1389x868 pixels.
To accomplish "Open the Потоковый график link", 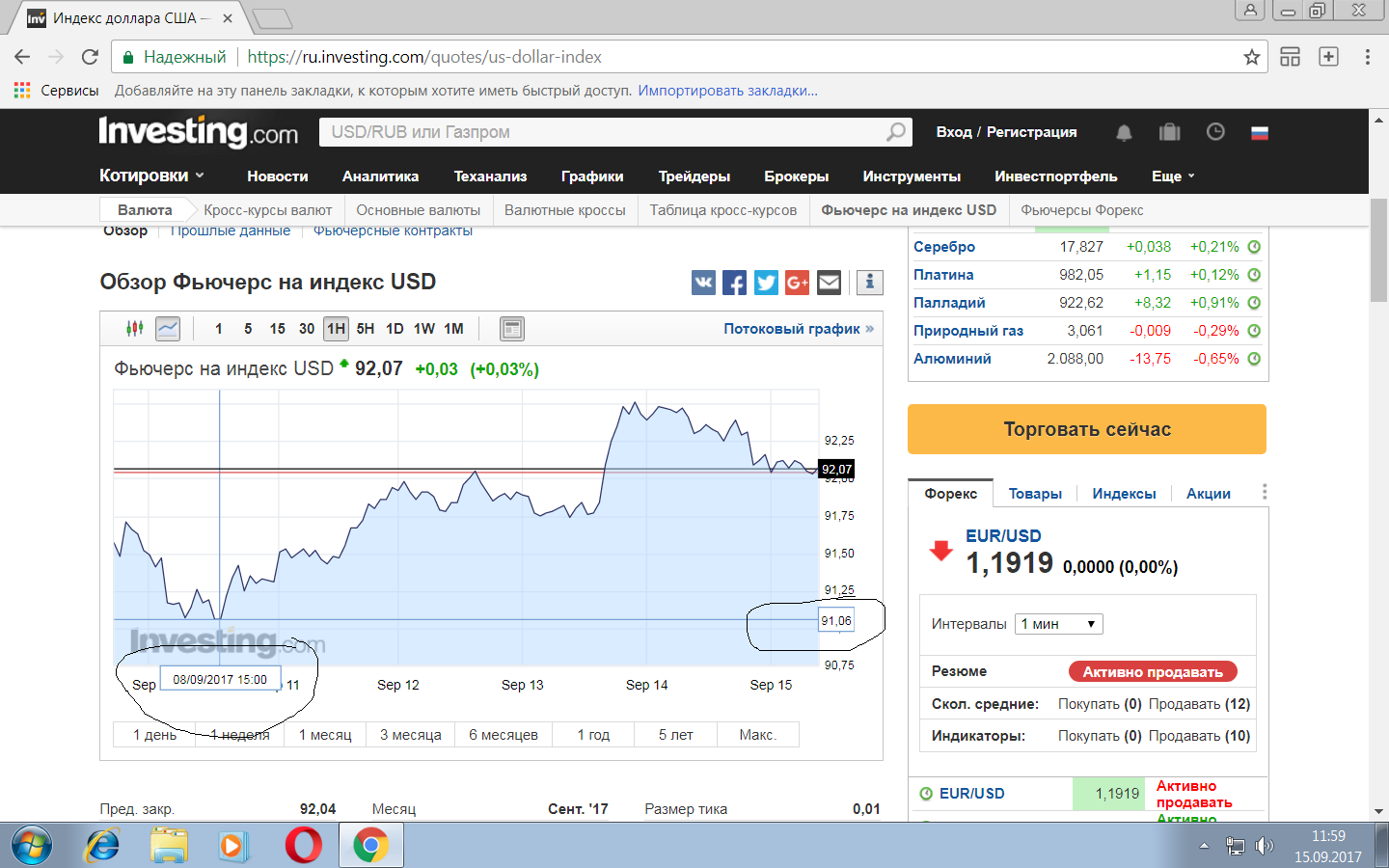I will click(x=799, y=329).
